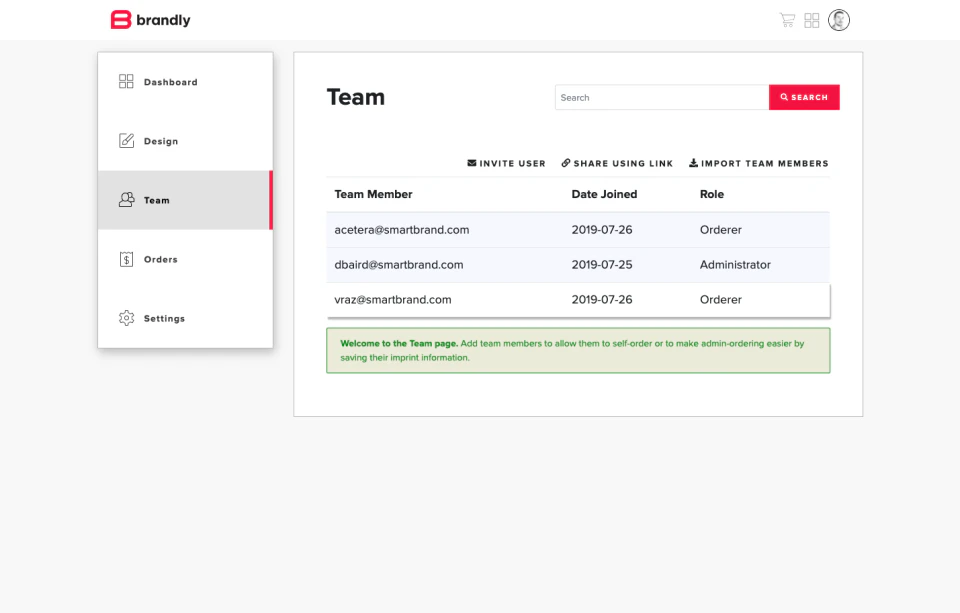Open the shopping cart icon in the header
Screen dimensions: 960x613
click(x=787, y=19)
